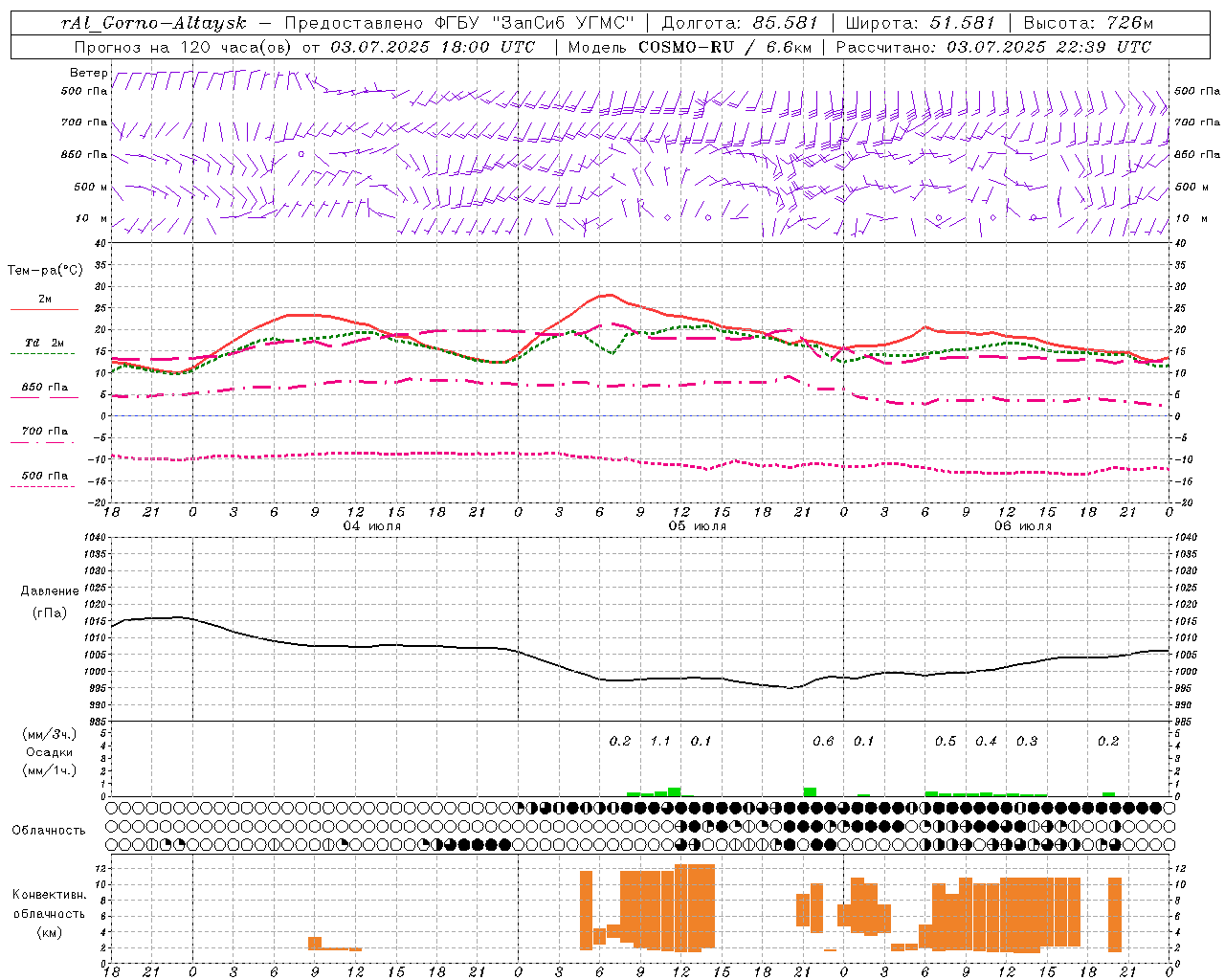The image size is (1225, 980).
Task: Select the Модель COSMO-RU / 6.6км text
Action: tap(690, 46)
